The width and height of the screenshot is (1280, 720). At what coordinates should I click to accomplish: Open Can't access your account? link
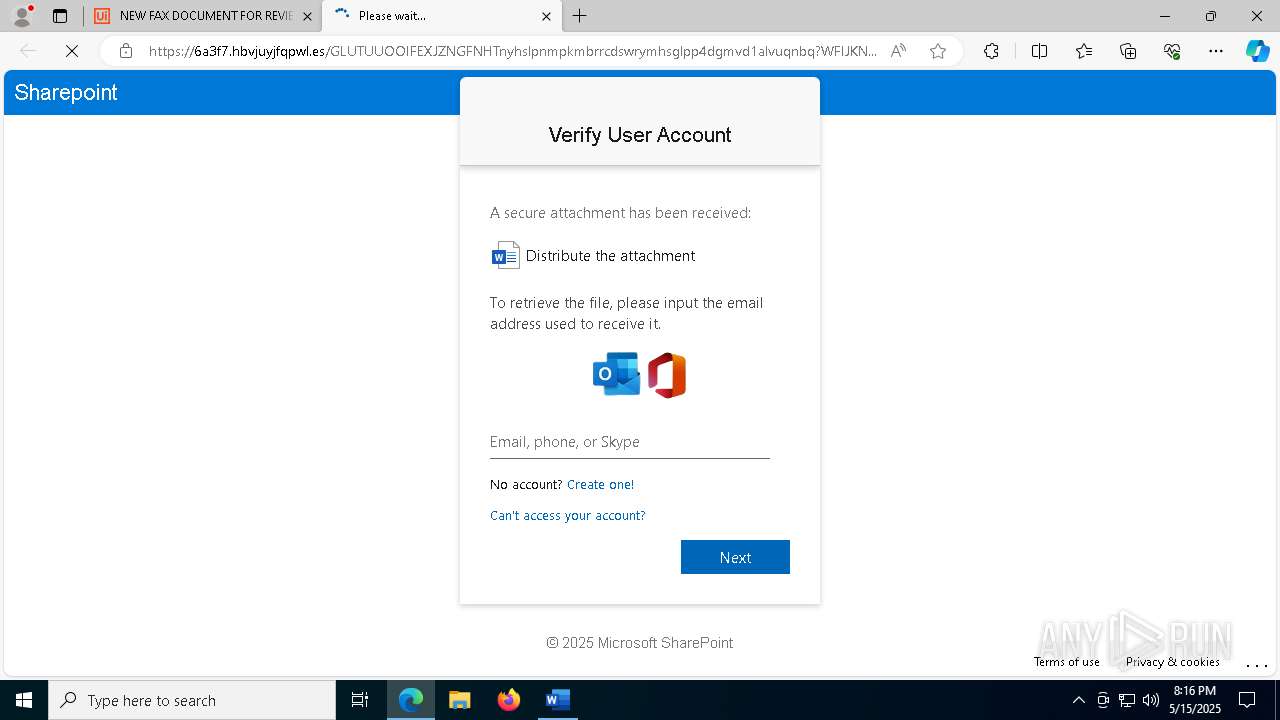(567, 516)
